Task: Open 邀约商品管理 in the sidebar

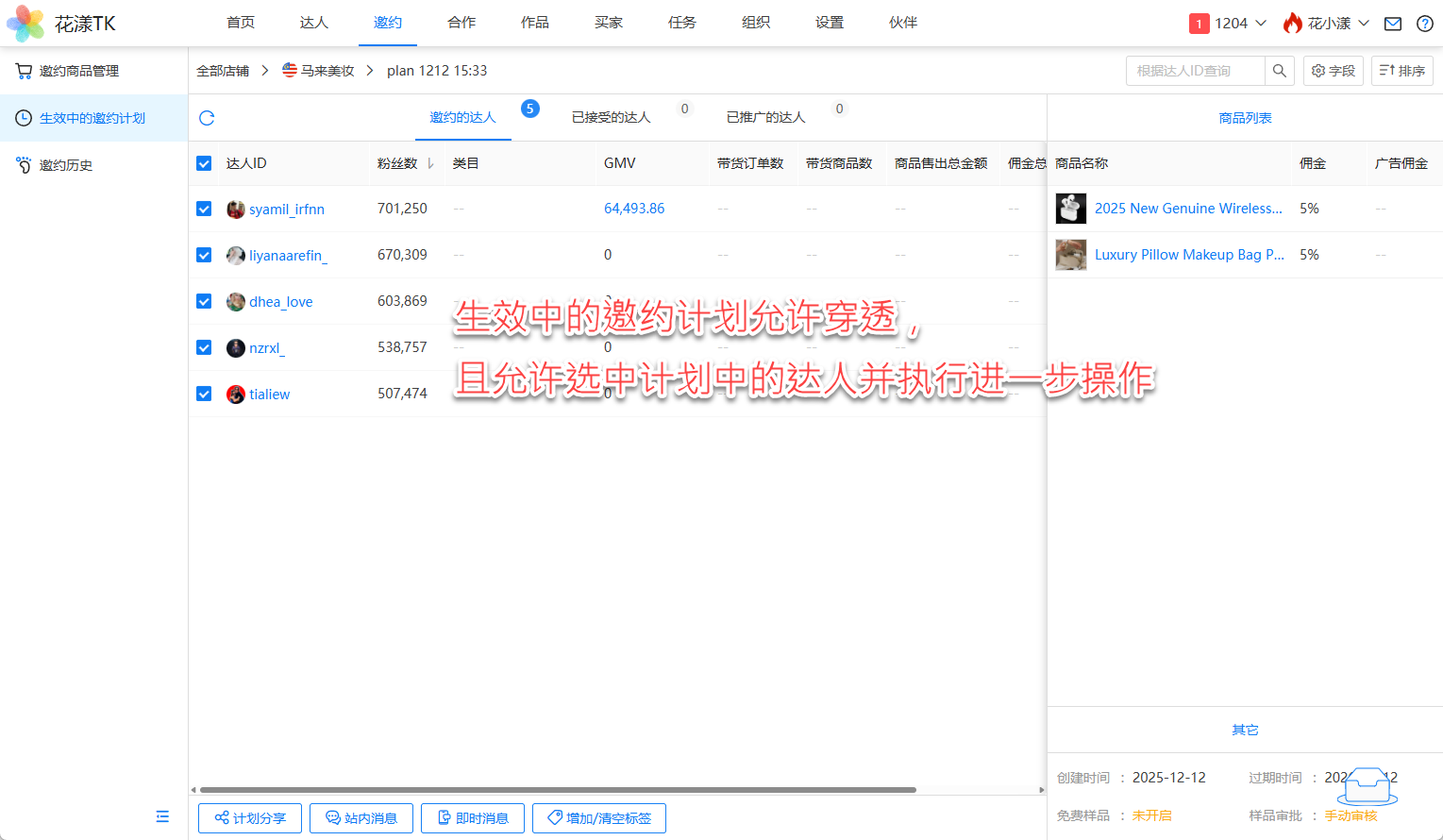Action: [79, 71]
